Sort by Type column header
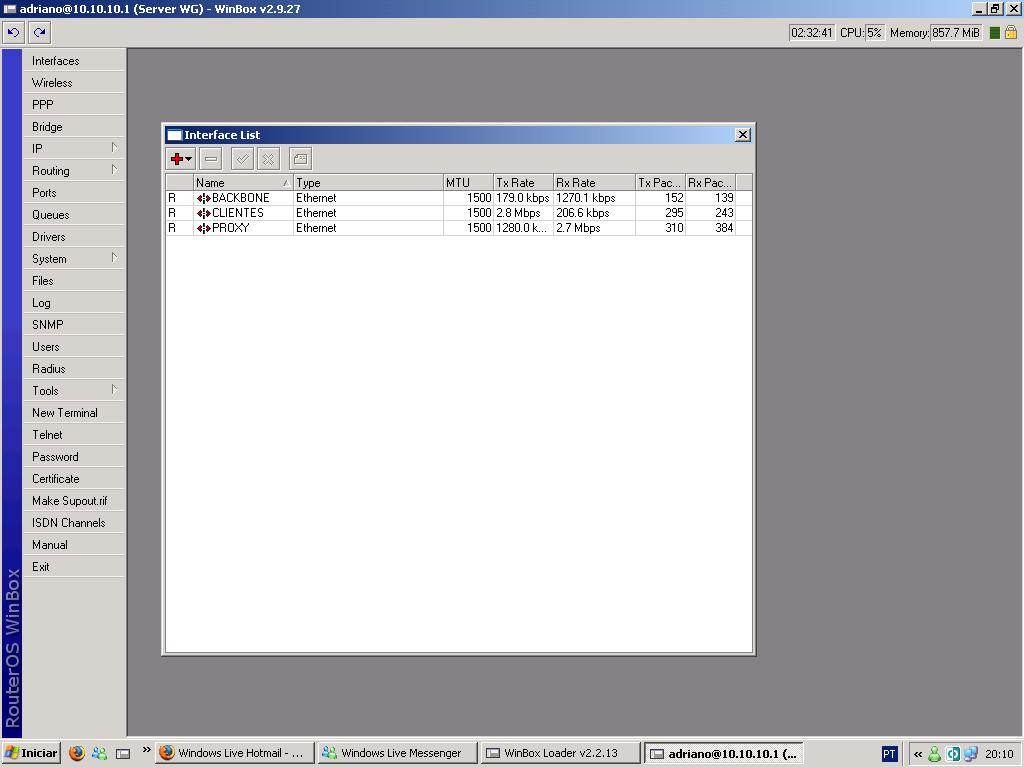Image resolution: width=1024 pixels, height=768 pixels. (x=368, y=183)
